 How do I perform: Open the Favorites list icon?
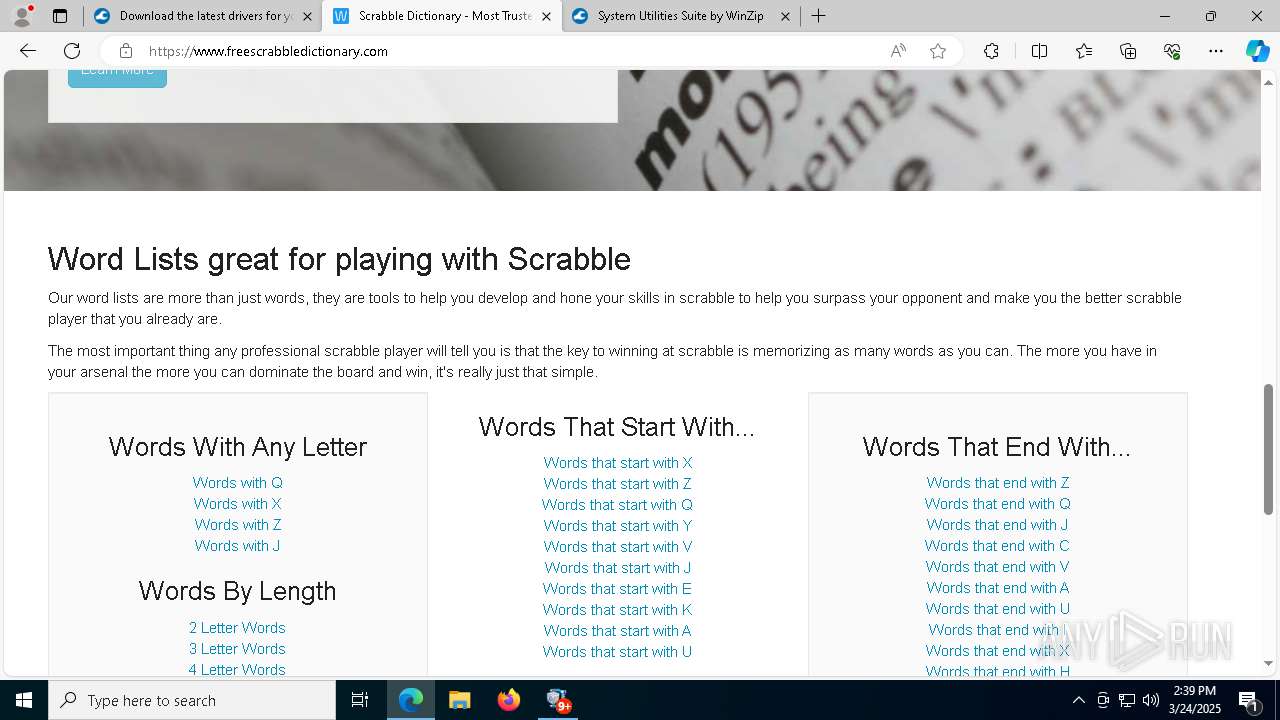pos(1084,51)
